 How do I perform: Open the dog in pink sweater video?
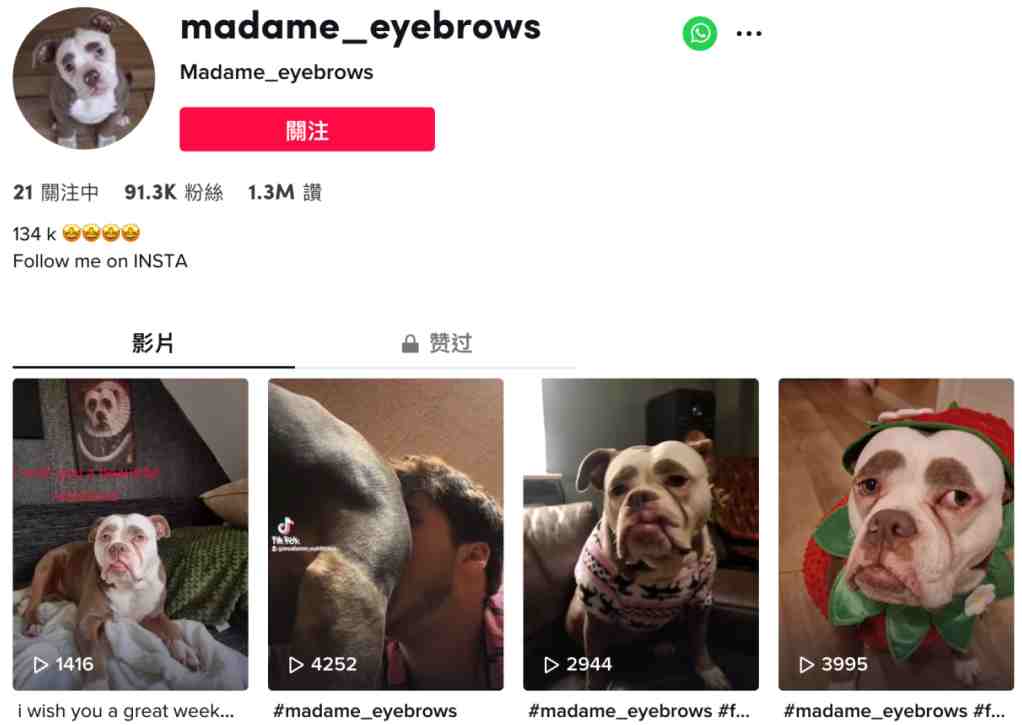click(x=641, y=534)
